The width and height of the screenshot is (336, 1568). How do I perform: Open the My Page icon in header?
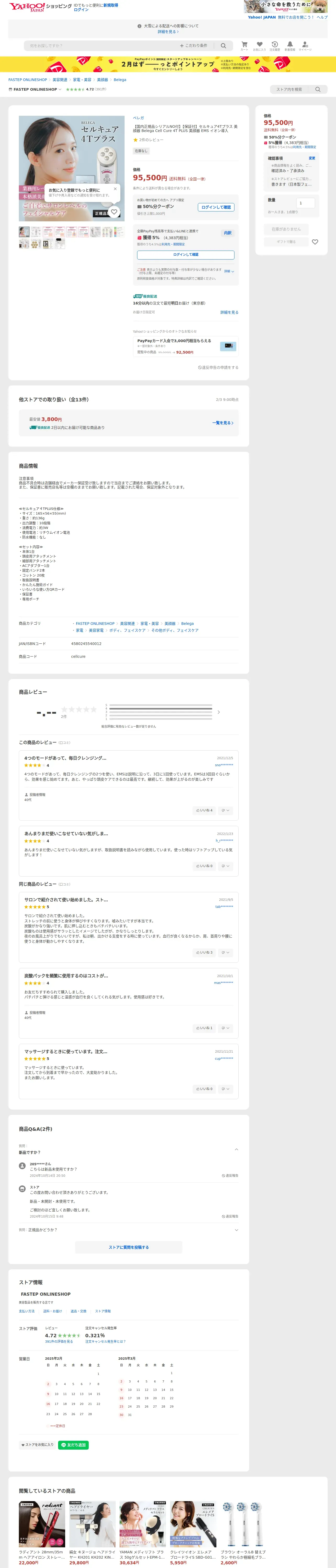tap(305, 46)
